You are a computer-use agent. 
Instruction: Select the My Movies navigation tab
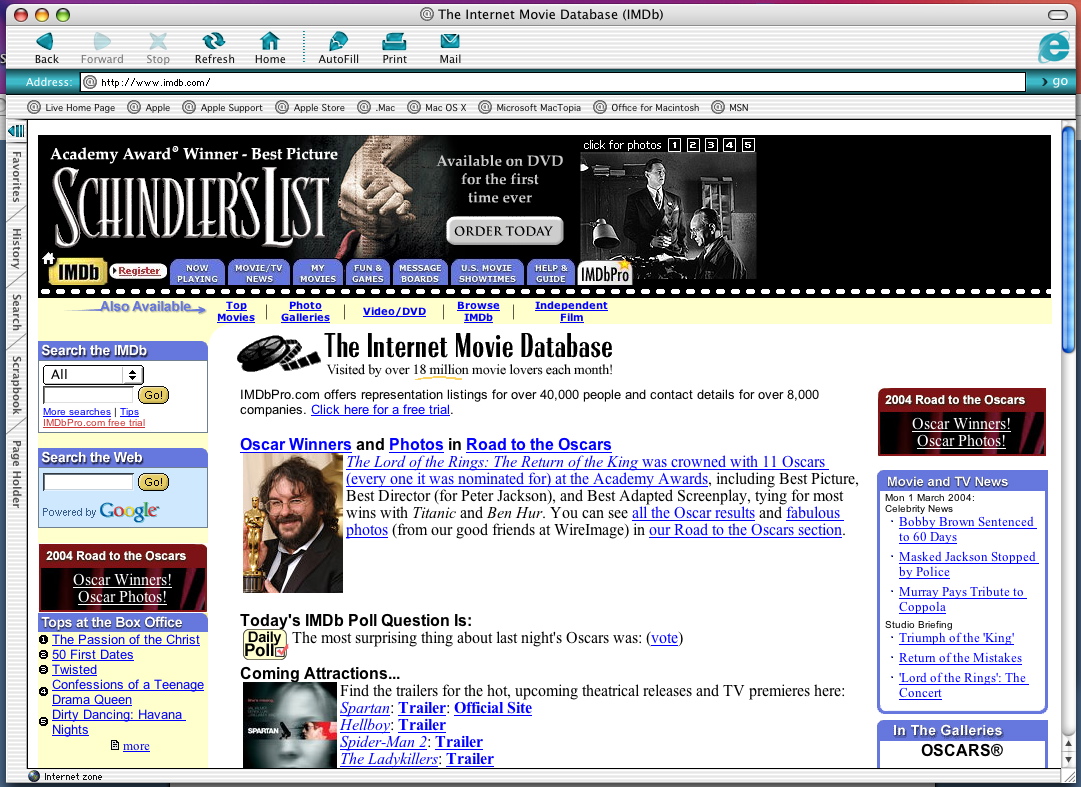click(318, 273)
